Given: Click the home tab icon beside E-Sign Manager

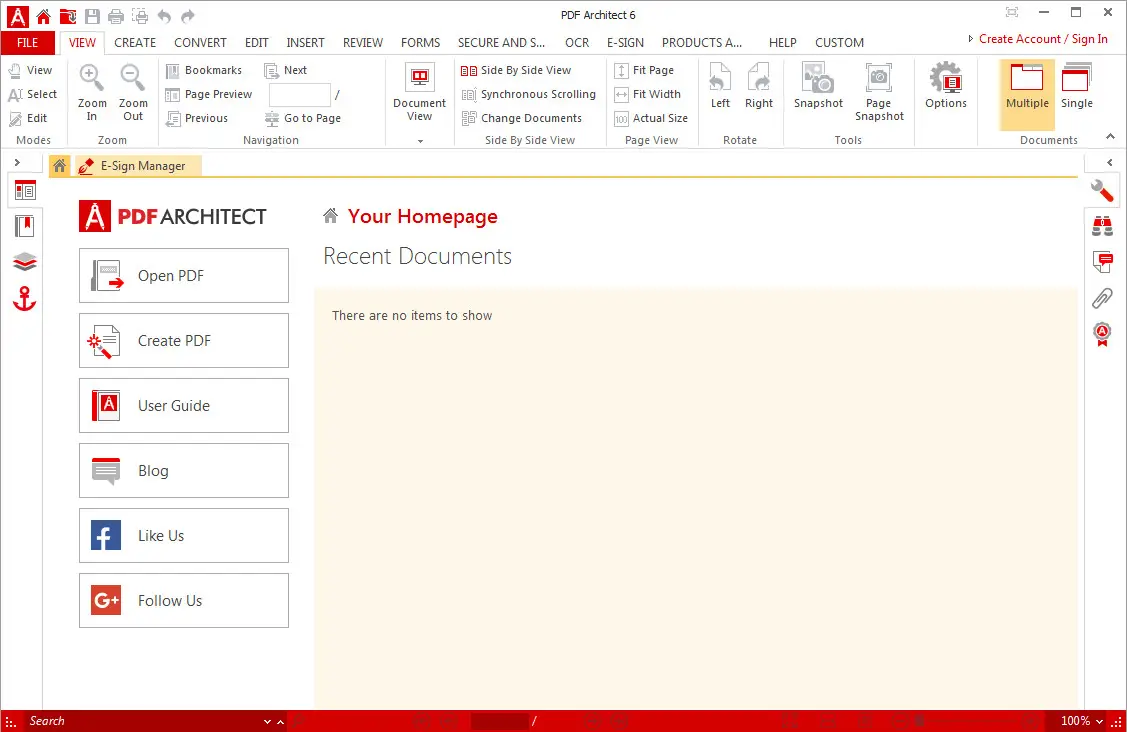Looking at the screenshot, I should coord(60,166).
